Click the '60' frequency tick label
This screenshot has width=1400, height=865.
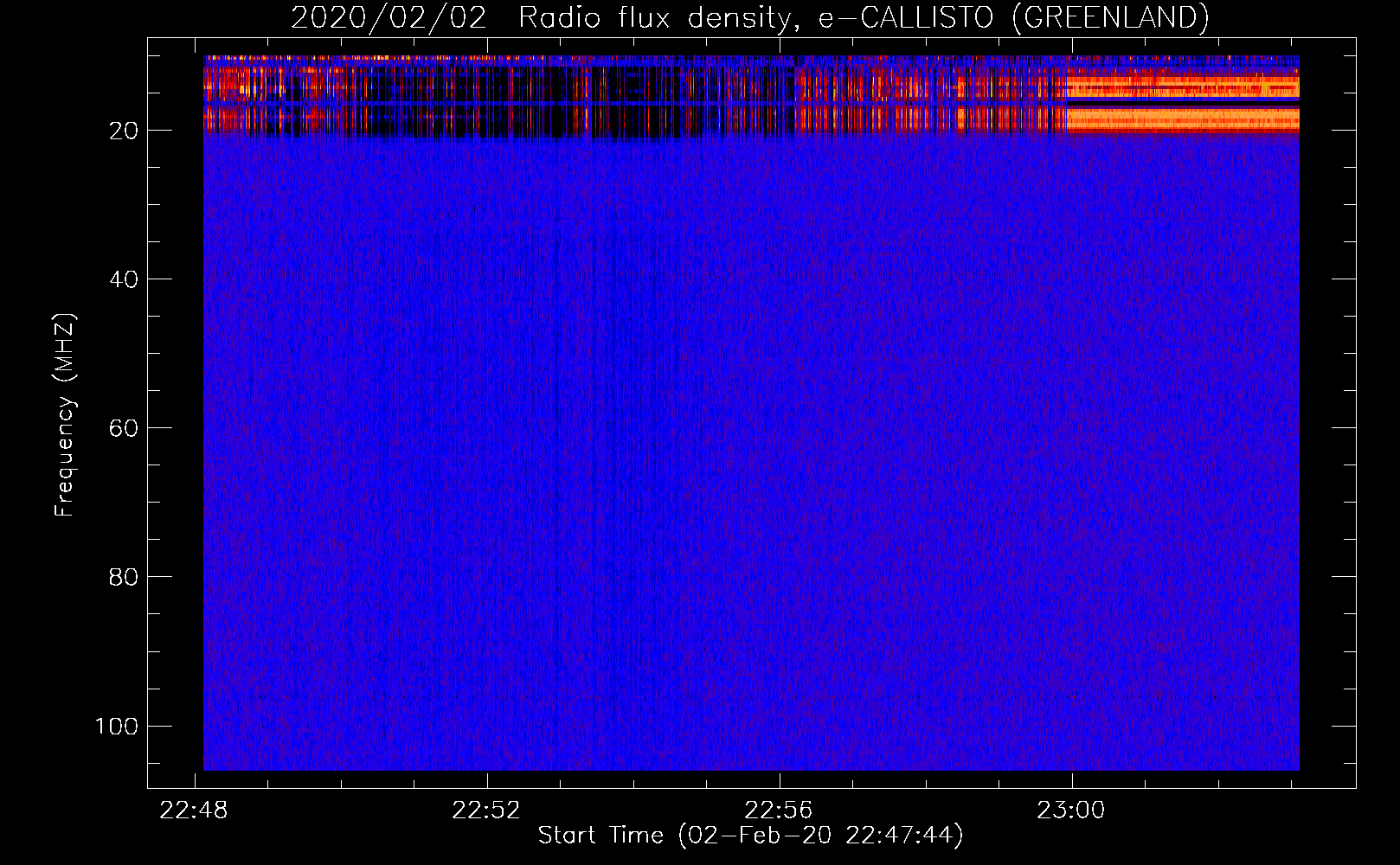pyautogui.click(x=124, y=428)
